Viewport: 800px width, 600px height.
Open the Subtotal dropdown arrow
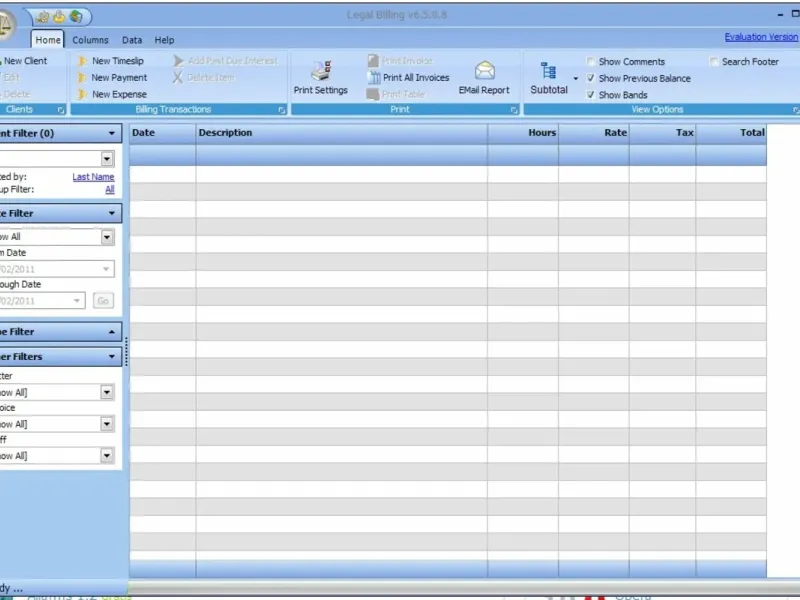point(576,79)
